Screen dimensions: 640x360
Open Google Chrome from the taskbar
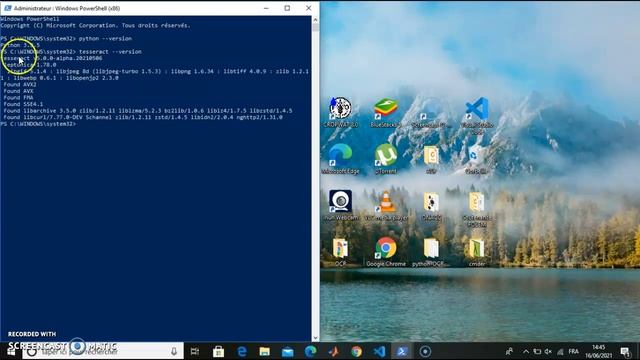coord(356,351)
